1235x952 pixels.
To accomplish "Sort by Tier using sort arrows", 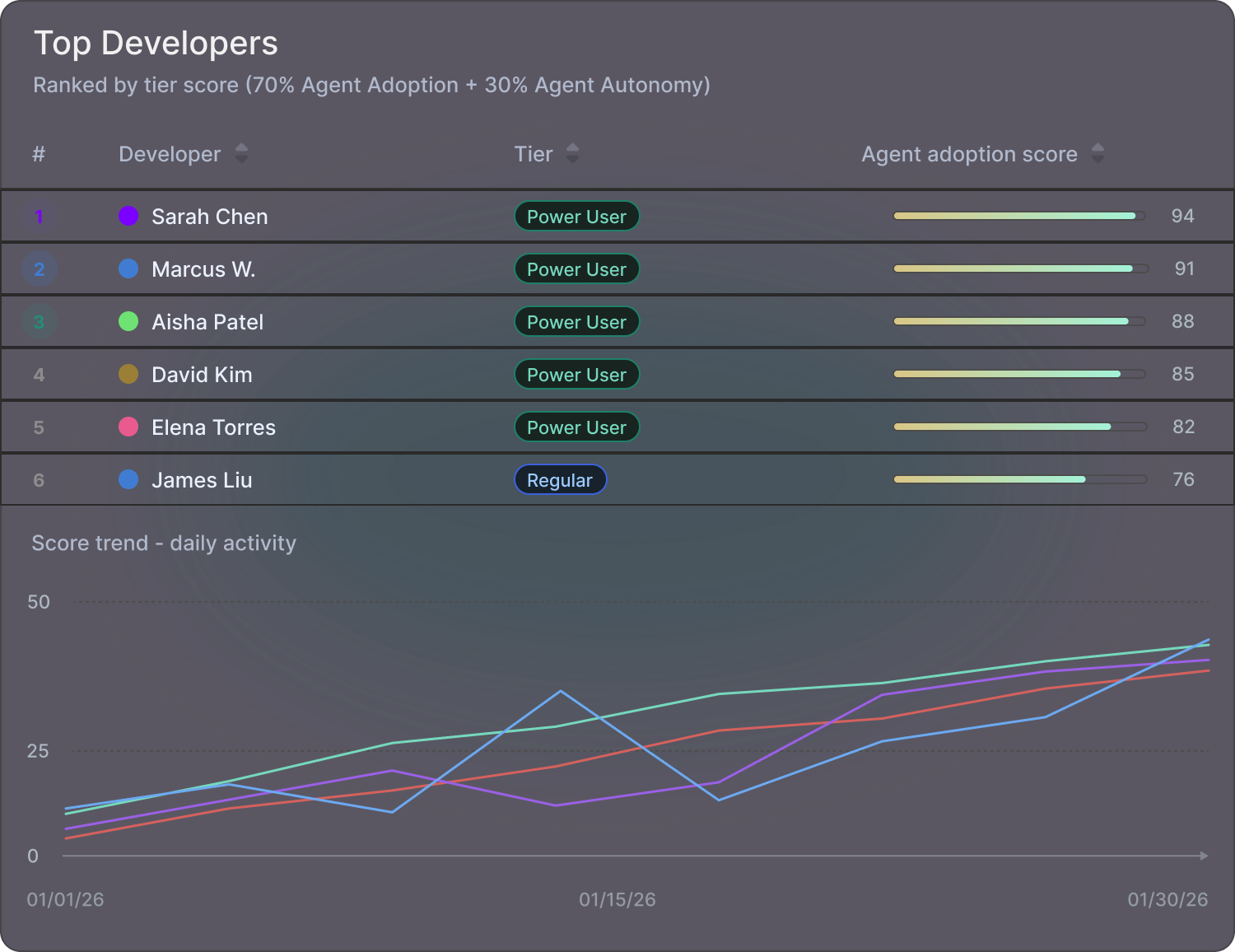I will tap(572, 153).
